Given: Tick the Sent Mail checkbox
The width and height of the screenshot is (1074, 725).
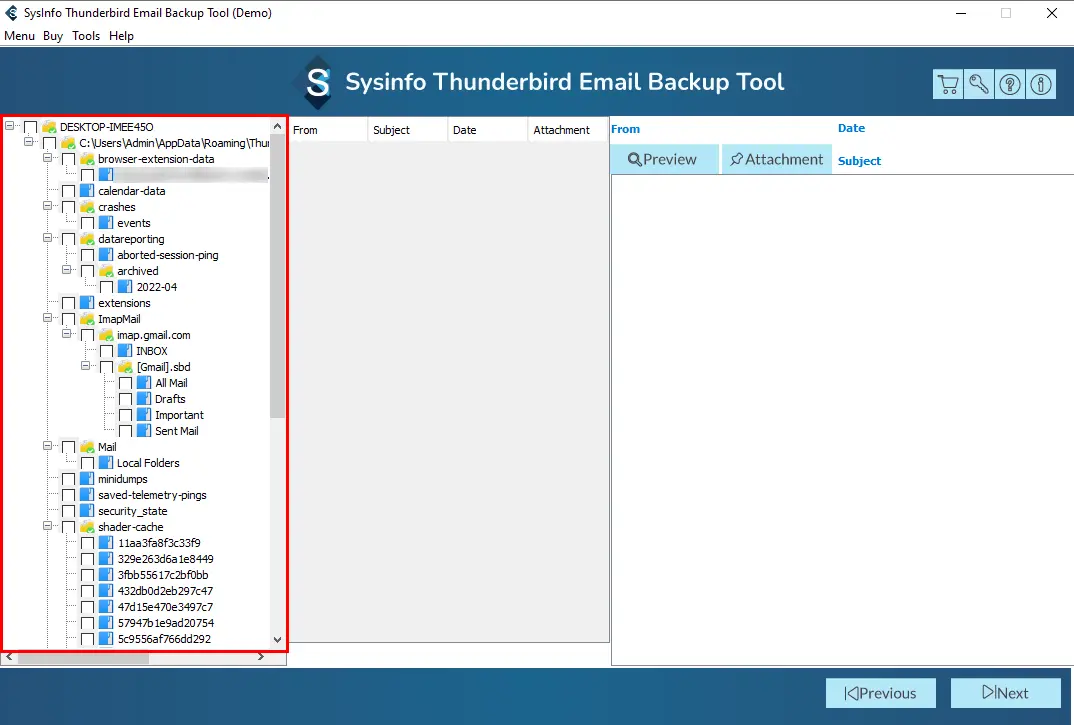Looking at the screenshot, I should 125,431.
